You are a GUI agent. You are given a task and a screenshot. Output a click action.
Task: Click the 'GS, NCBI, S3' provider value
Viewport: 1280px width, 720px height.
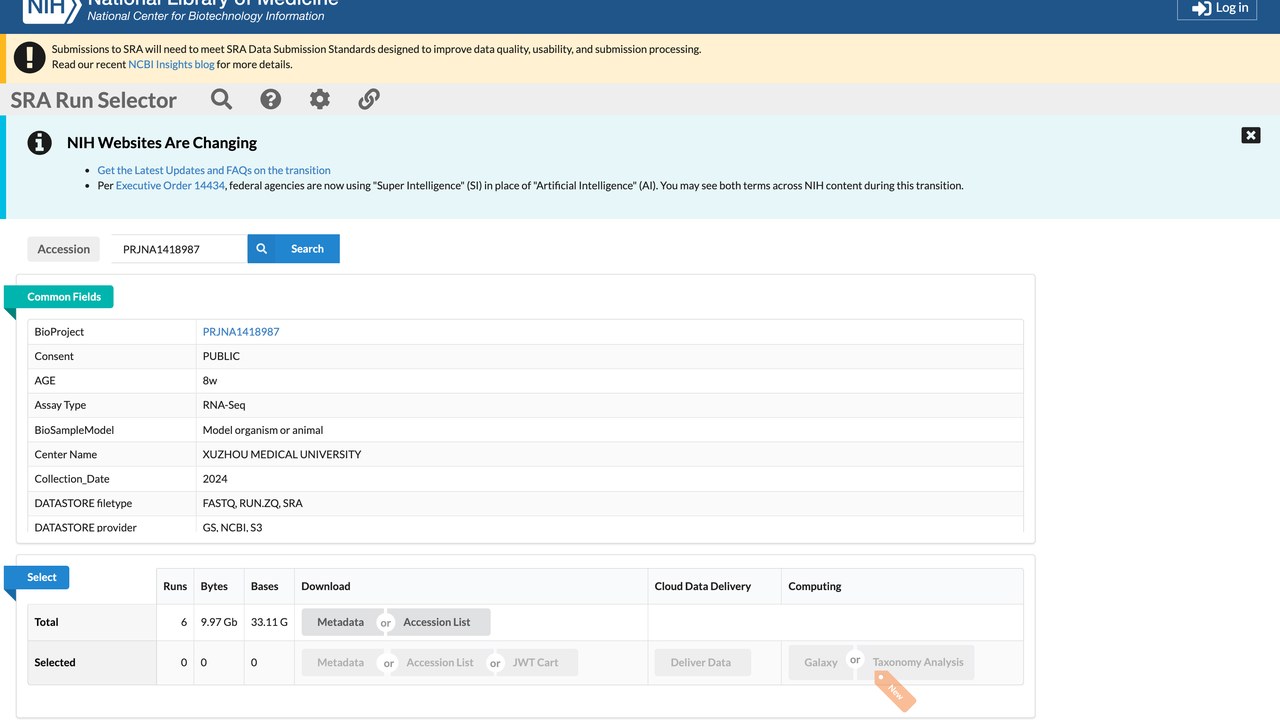click(232, 527)
